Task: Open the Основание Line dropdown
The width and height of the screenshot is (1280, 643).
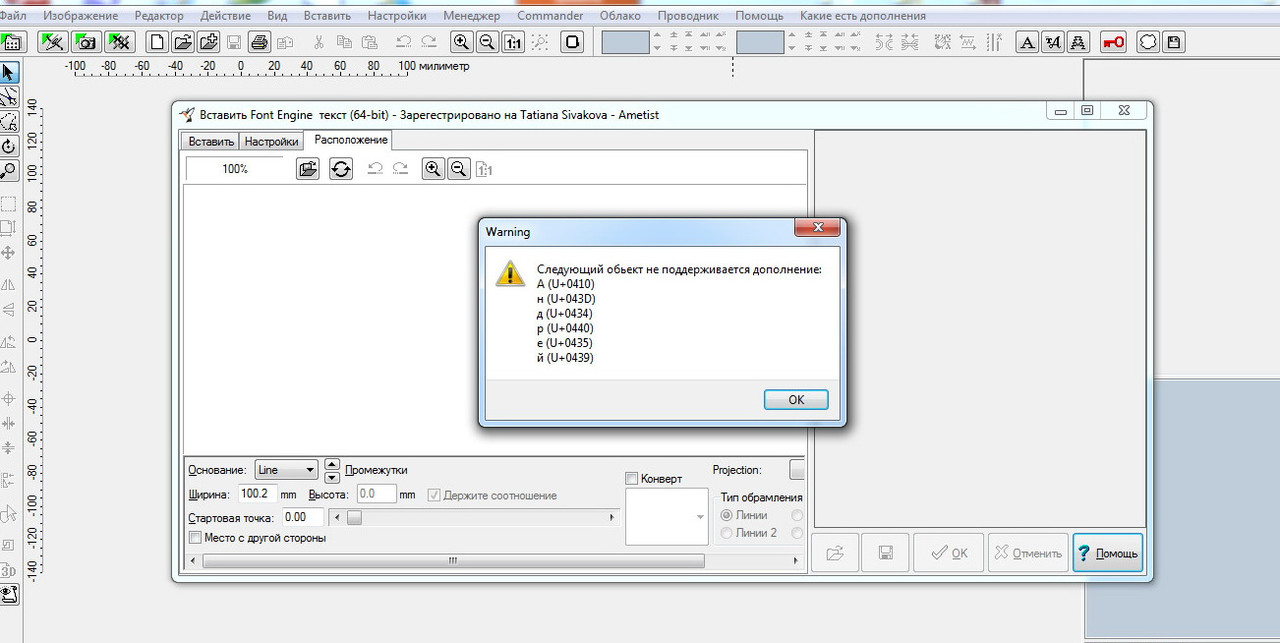Action: pos(286,470)
